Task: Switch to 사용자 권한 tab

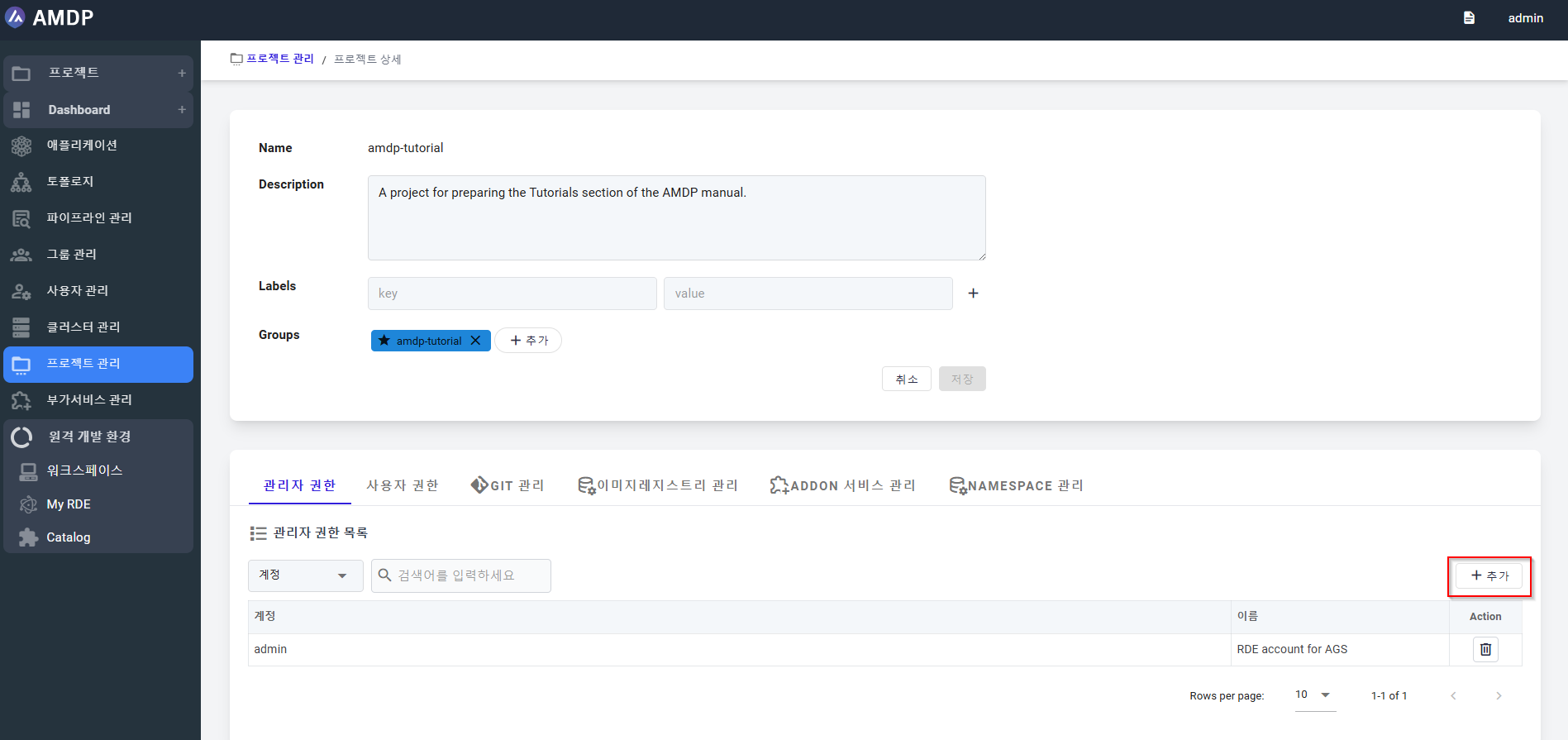Action: pos(403,485)
